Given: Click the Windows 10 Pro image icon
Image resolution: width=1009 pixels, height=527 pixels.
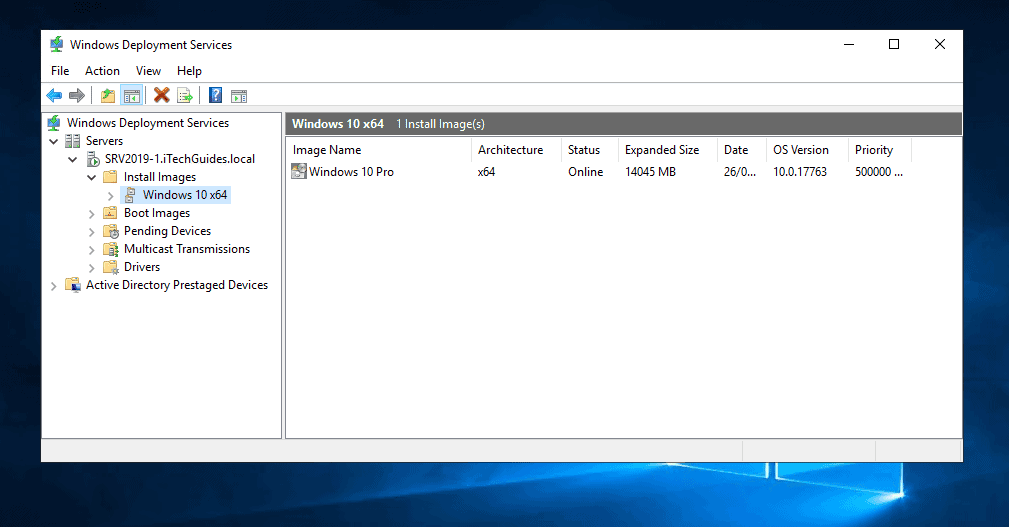Looking at the screenshot, I should pyautogui.click(x=299, y=171).
